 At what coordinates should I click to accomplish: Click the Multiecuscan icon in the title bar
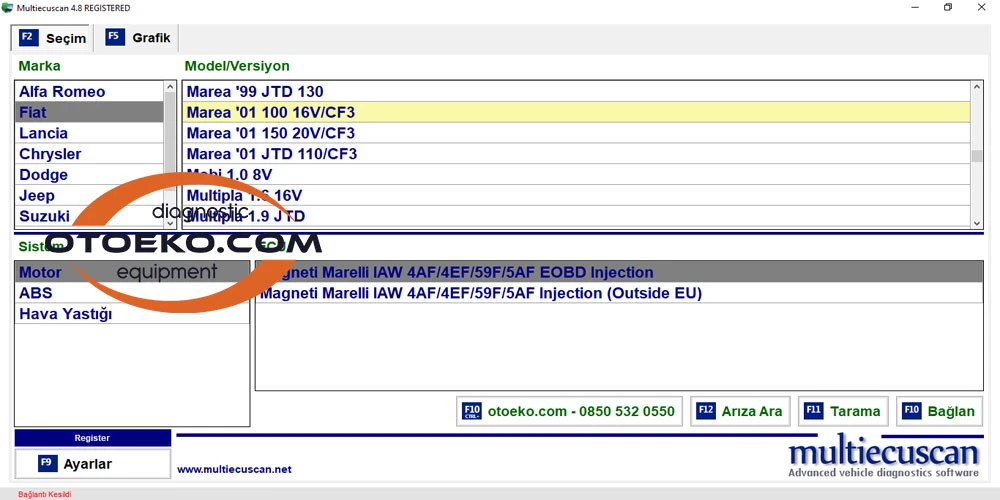pos(8,8)
